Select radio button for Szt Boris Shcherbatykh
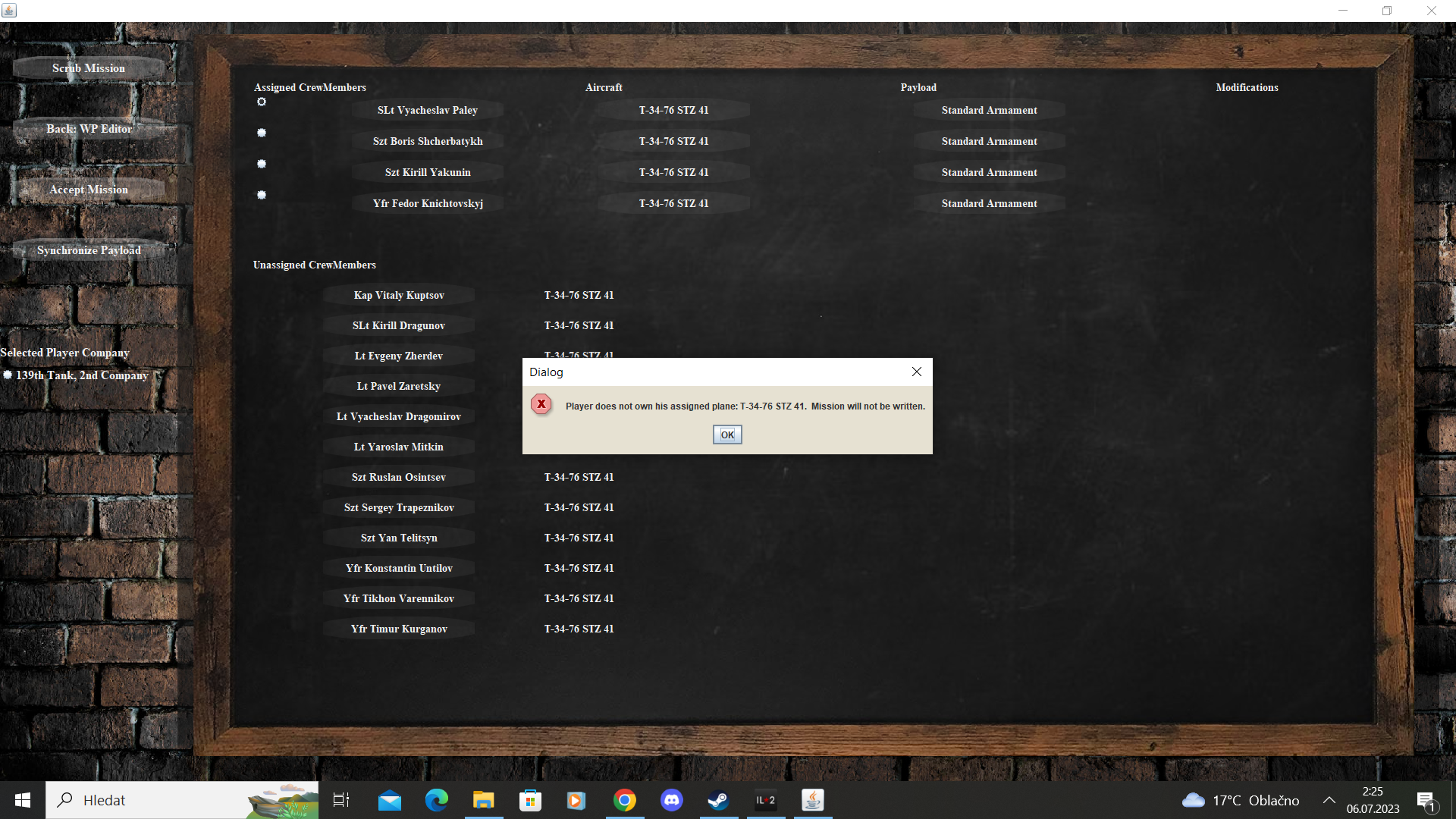Image resolution: width=1456 pixels, height=819 pixels. [262, 133]
